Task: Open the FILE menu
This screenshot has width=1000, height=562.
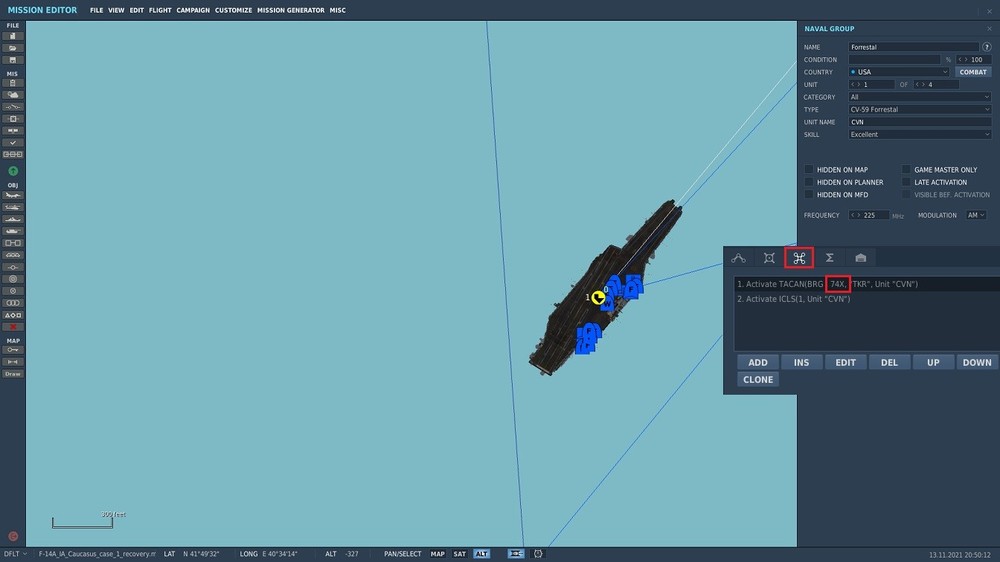Action: 96,10
